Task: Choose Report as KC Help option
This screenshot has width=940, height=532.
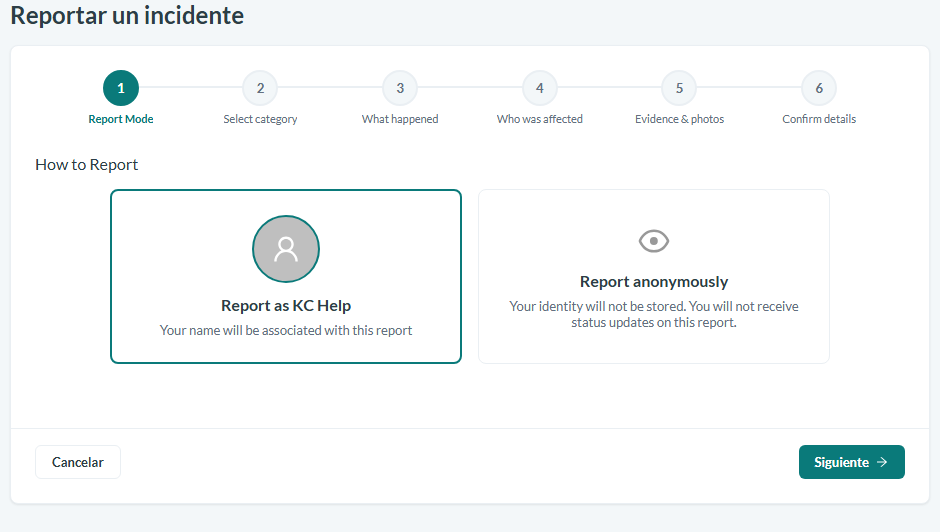Action: [x=286, y=276]
